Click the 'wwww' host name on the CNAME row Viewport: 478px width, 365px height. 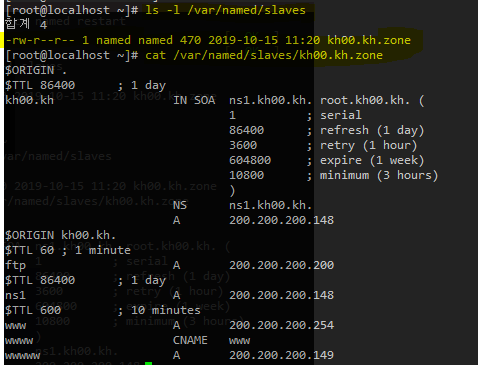point(19,341)
